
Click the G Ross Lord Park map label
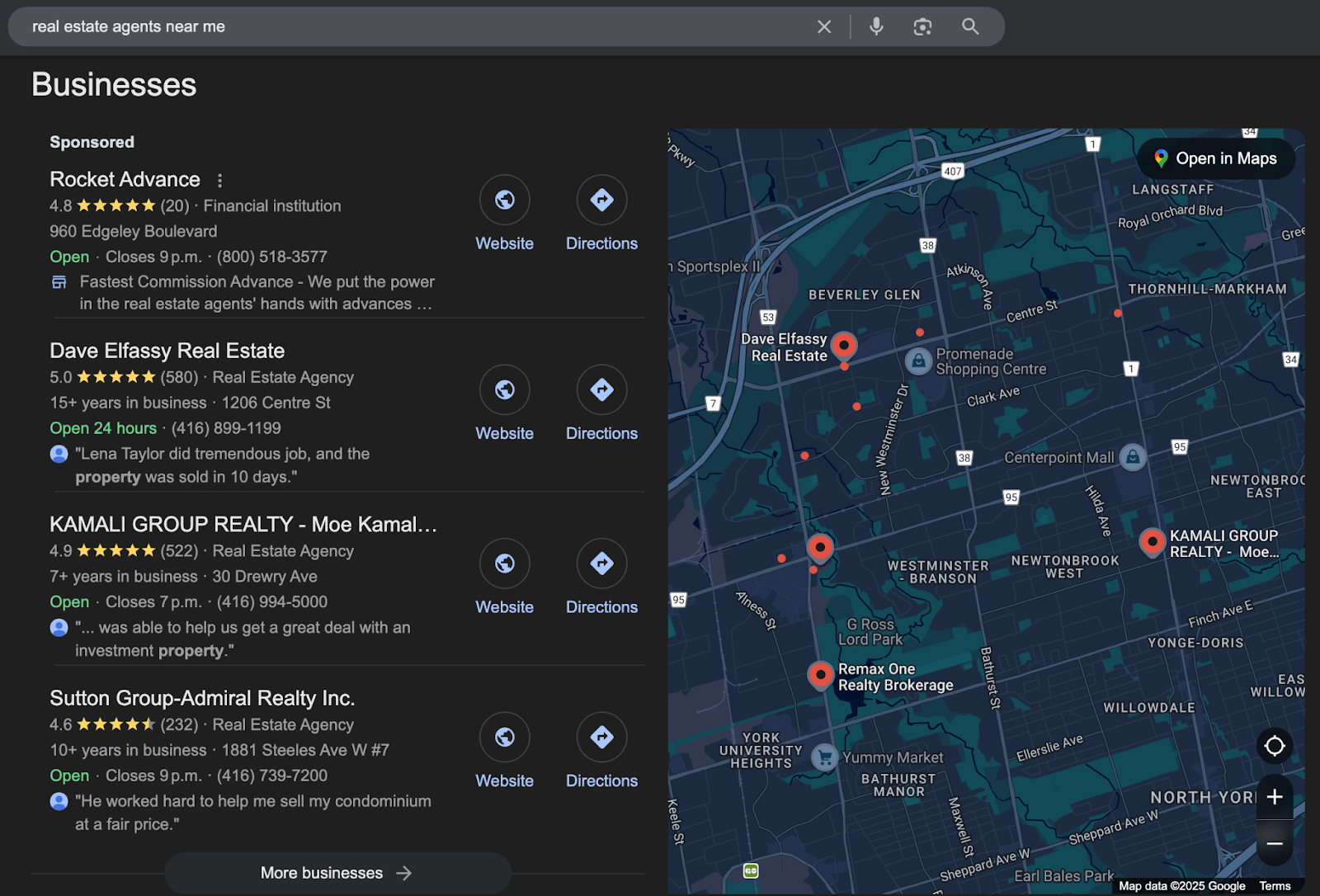870,632
